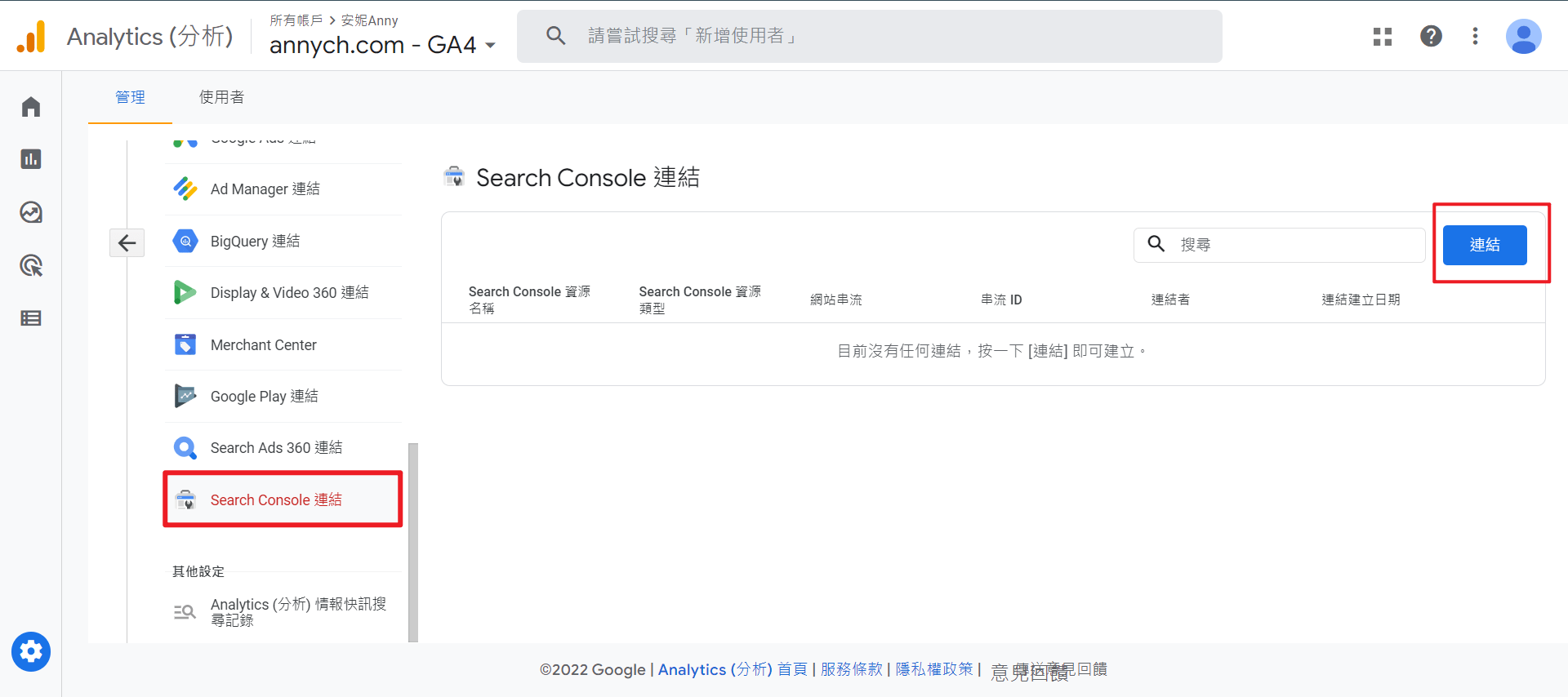This screenshot has height=697, width=1568.
Task: Click the top search bar input
Action: click(x=870, y=36)
